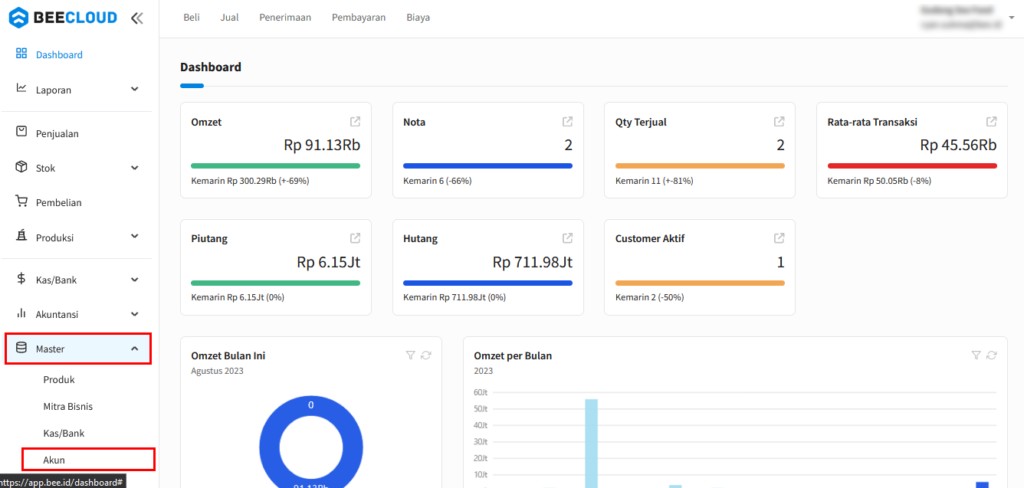Click the orange Customer Aktif bar
This screenshot has width=1024, height=488.
tap(700, 283)
